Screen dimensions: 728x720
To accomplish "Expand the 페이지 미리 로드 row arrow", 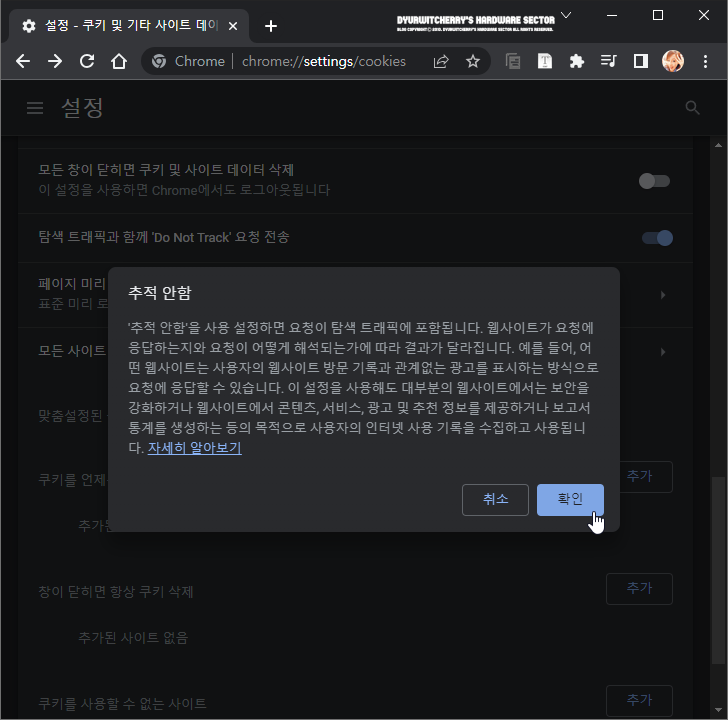I will coord(663,295).
